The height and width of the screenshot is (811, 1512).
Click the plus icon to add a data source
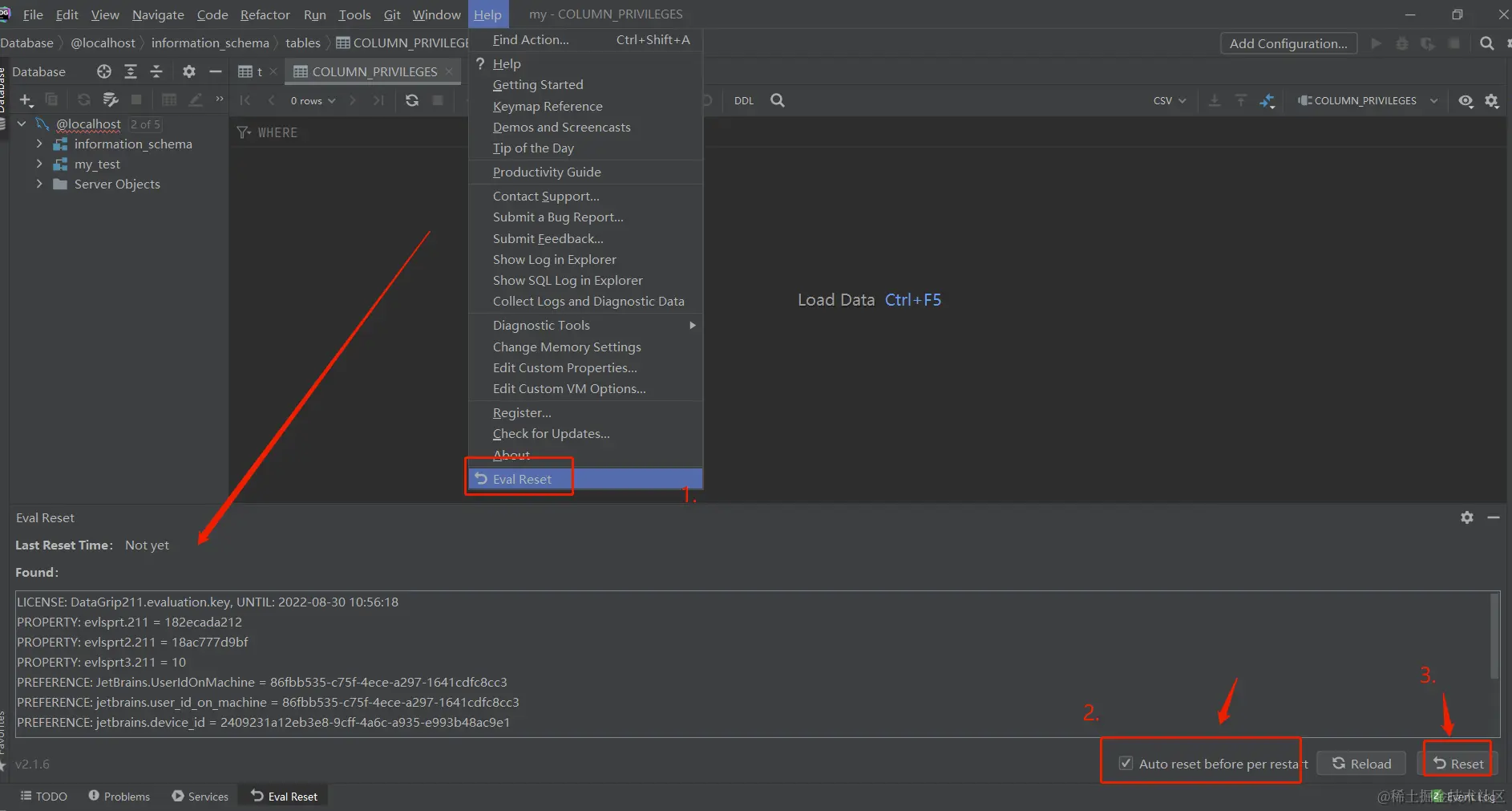26,100
